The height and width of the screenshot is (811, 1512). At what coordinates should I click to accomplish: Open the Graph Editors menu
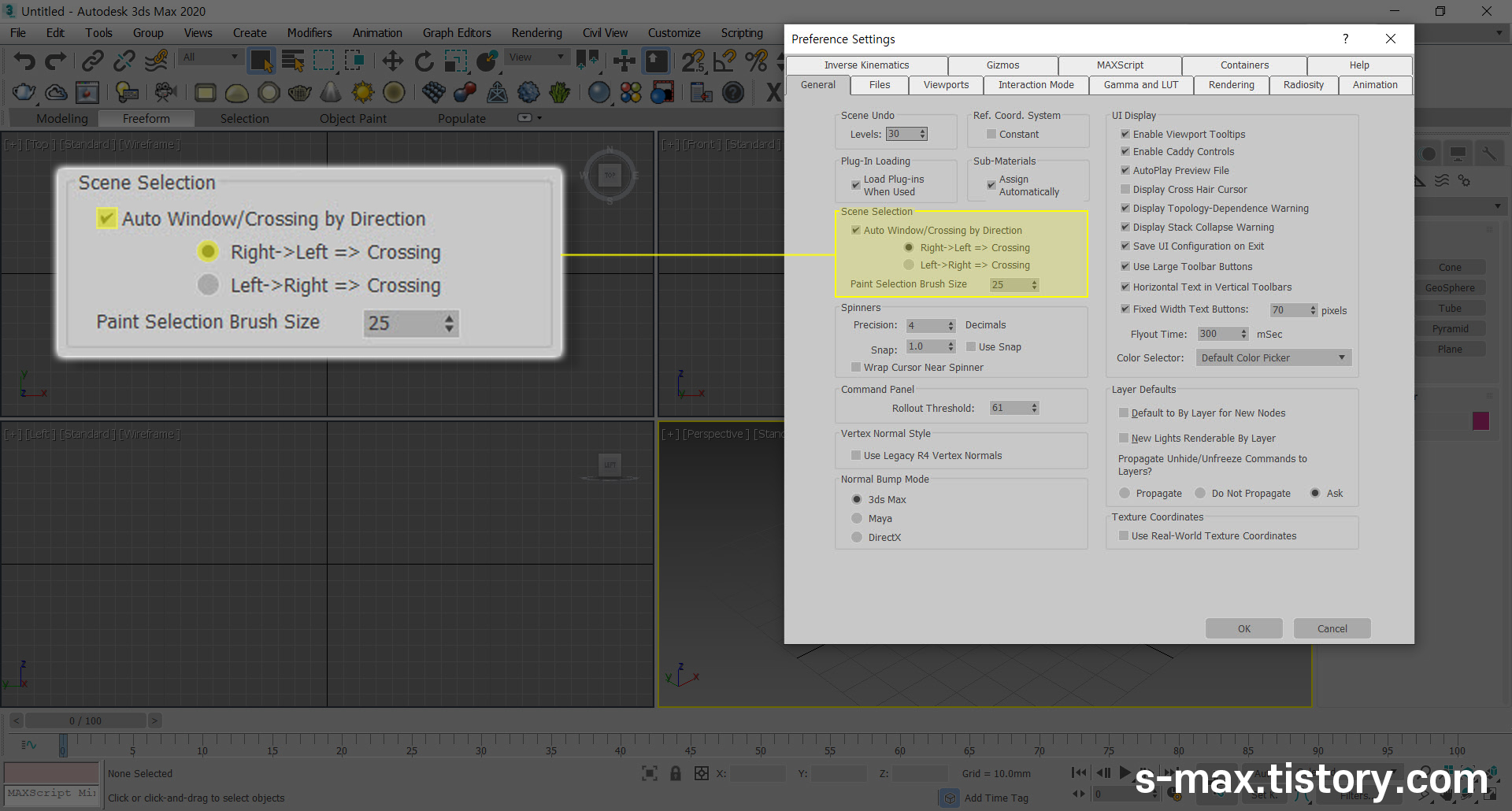tap(457, 33)
